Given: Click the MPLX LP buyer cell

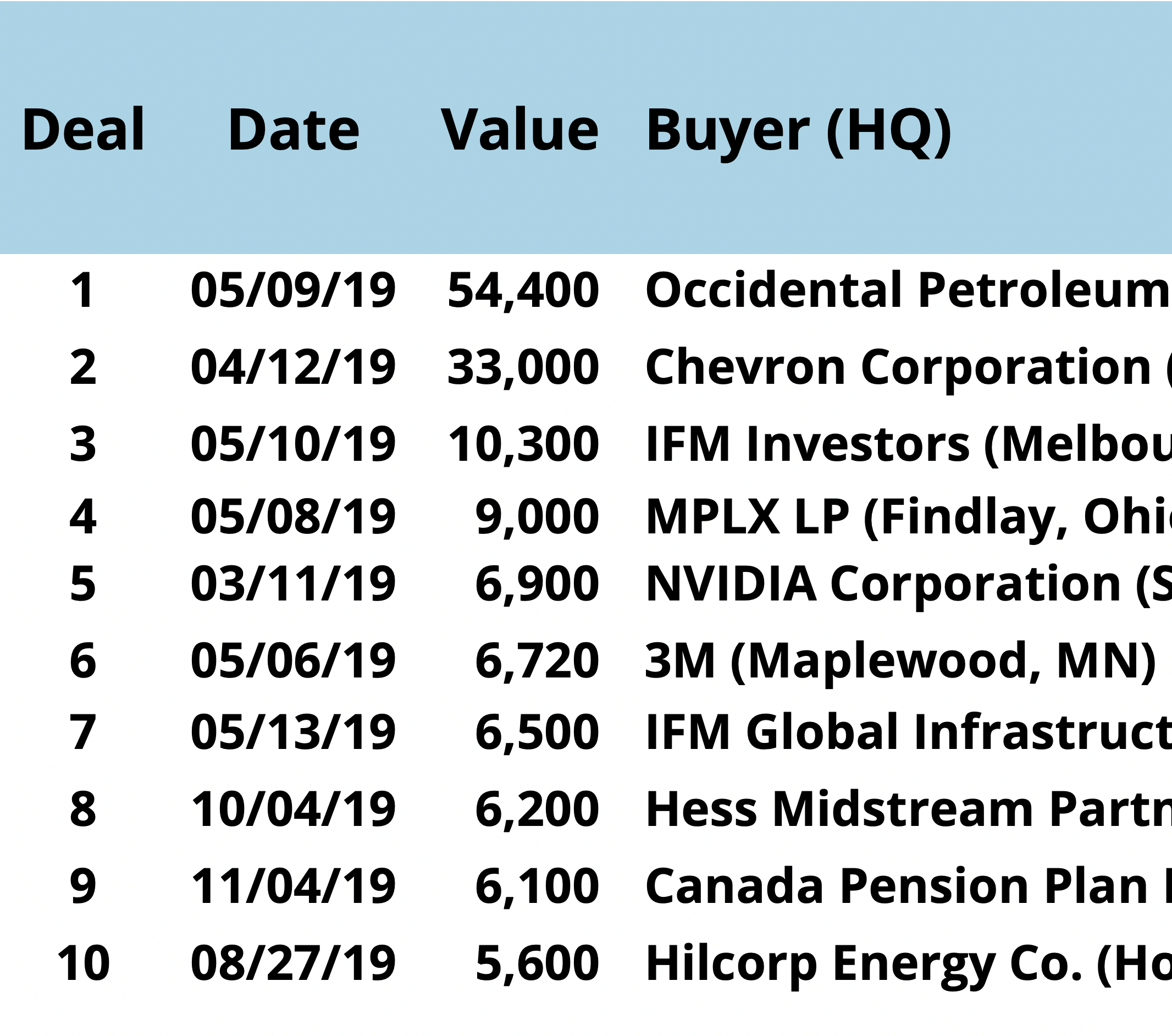Looking at the screenshot, I should (907, 517).
